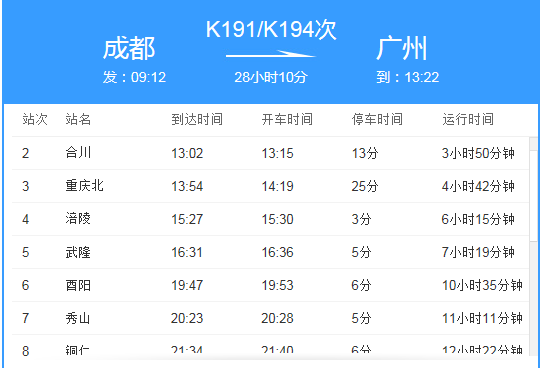Select the station name 重庆北

coord(85,186)
